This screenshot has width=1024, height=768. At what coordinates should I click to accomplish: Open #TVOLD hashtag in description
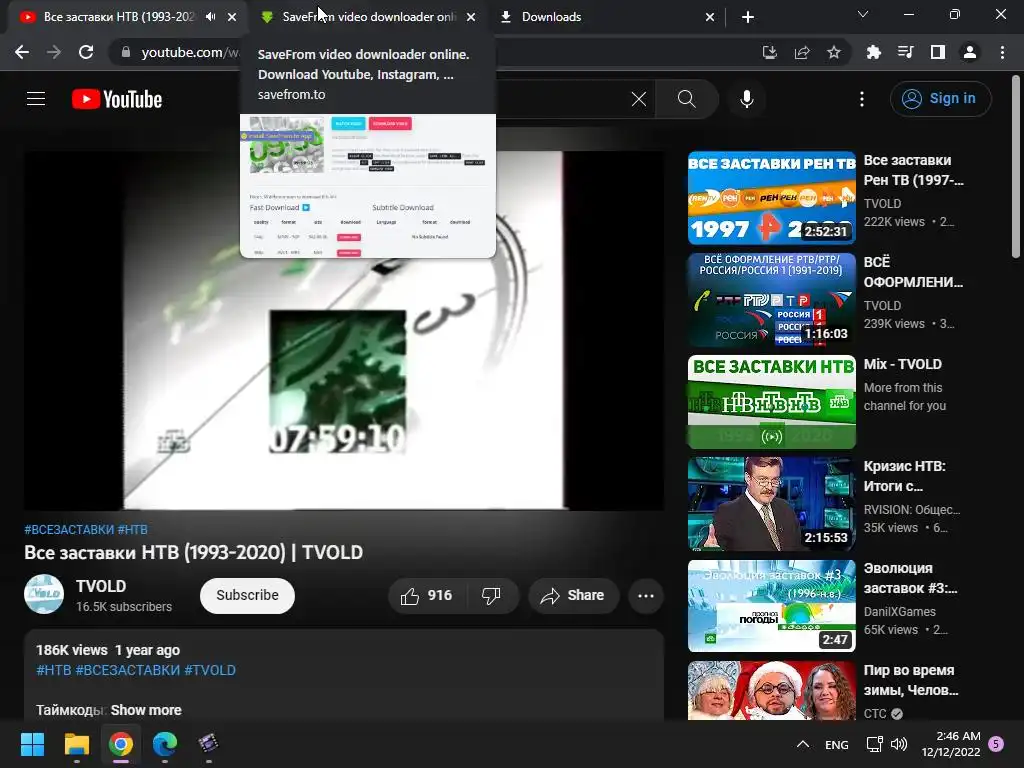pos(210,670)
